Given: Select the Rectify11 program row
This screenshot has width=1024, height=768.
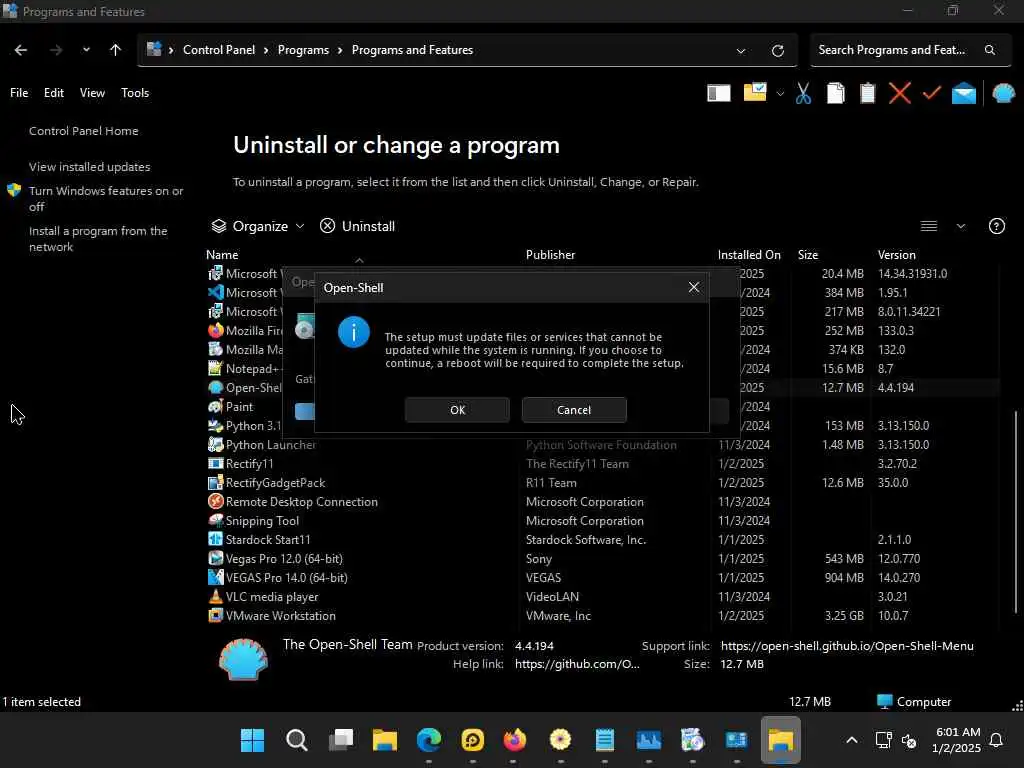Looking at the screenshot, I should 602,464.
